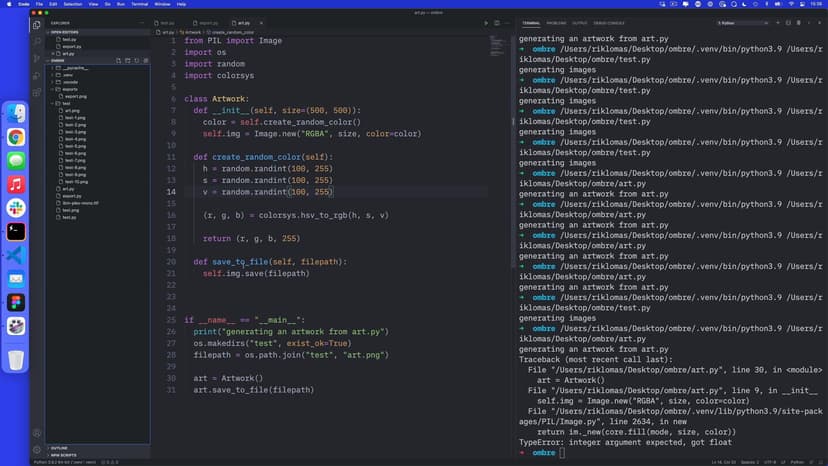Switch to the Problems panel tab
Screen dimensions: 828x466
pyautogui.click(x=556, y=22)
